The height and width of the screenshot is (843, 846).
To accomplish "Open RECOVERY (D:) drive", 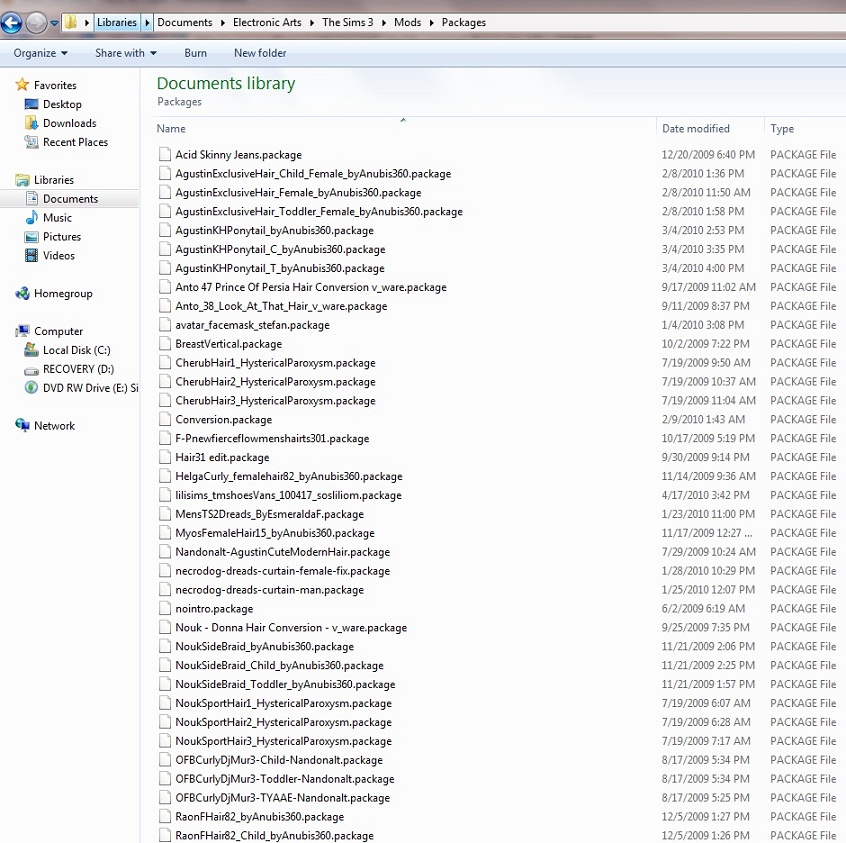I will 69,369.
